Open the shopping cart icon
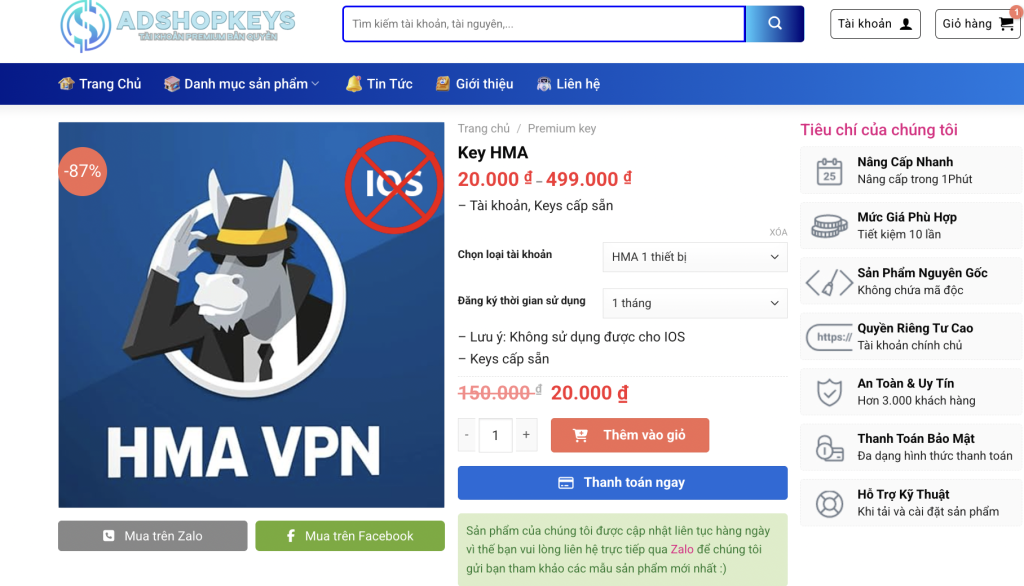Screen dimensions: 1024x586 click(x=1006, y=24)
